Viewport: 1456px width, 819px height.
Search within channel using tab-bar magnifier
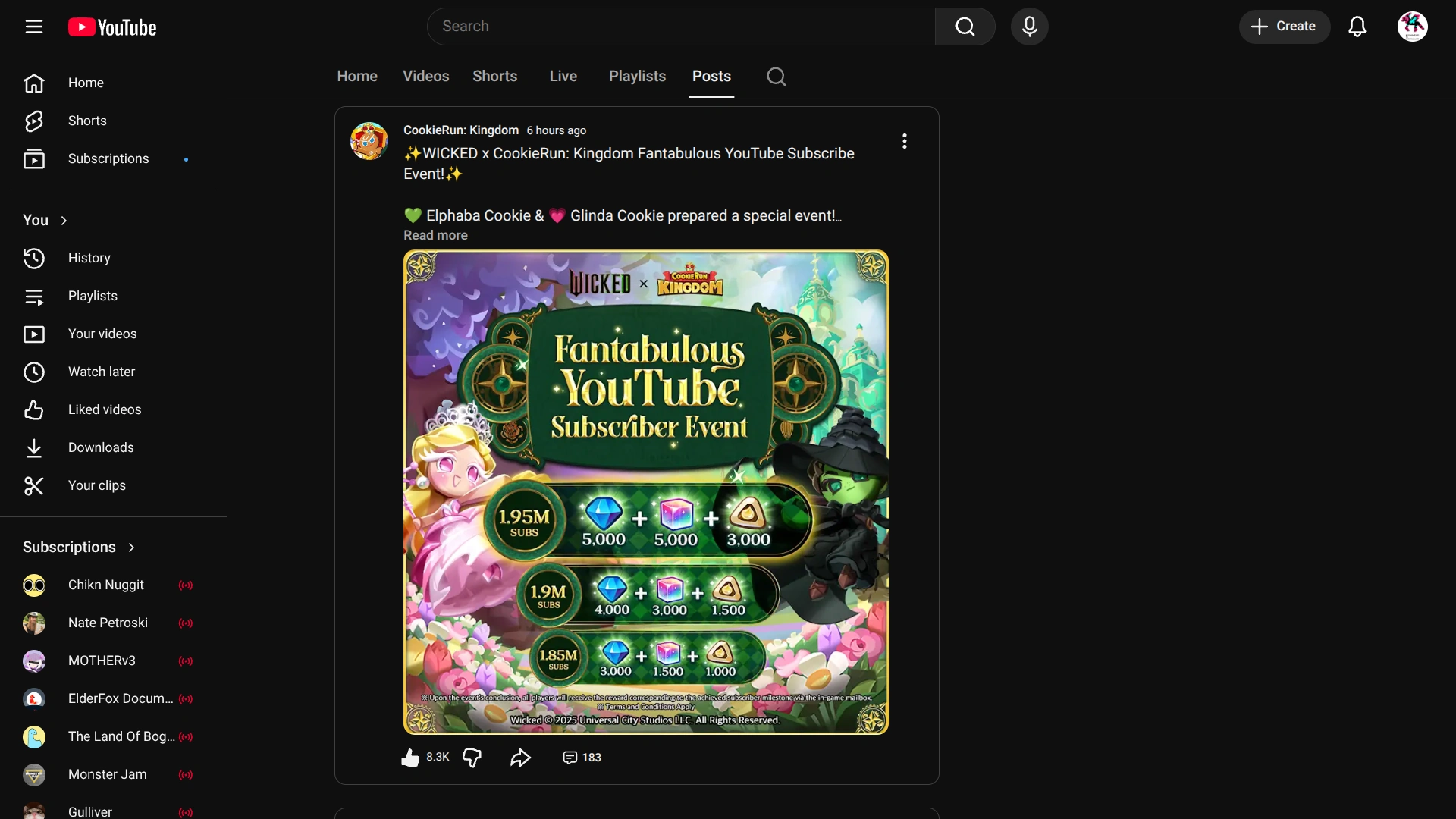click(776, 77)
